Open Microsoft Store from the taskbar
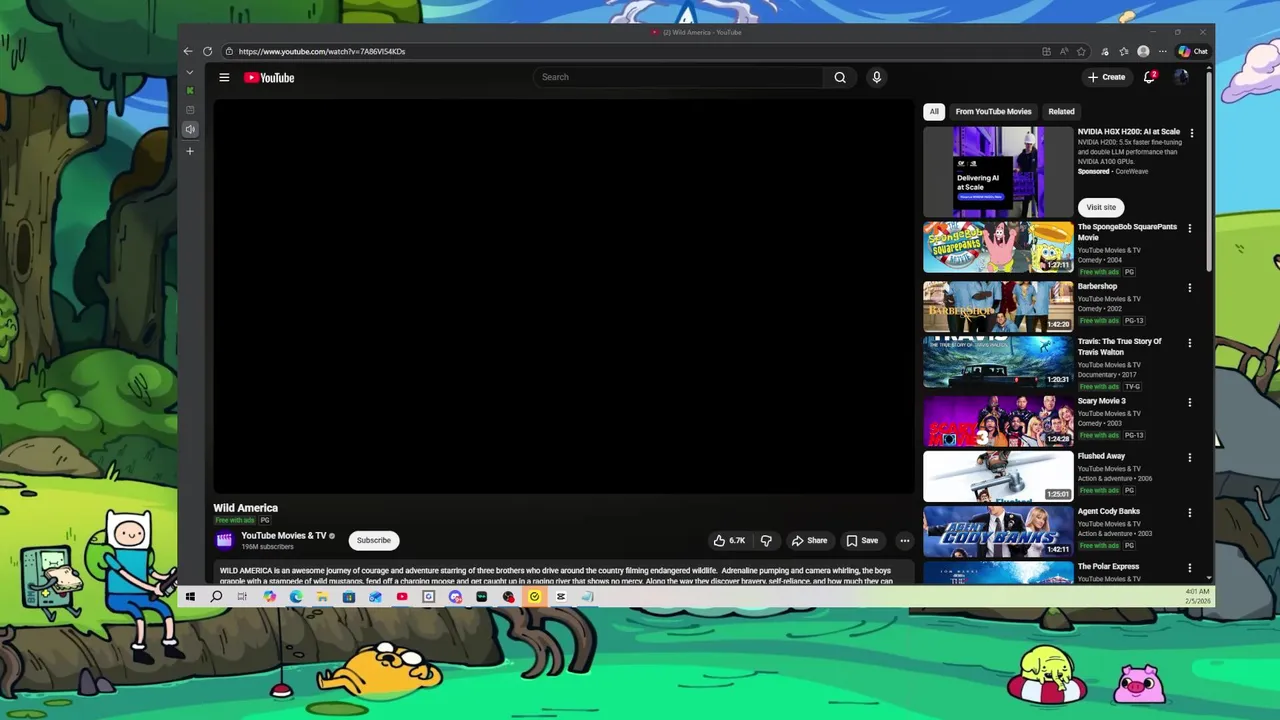 (349, 597)
